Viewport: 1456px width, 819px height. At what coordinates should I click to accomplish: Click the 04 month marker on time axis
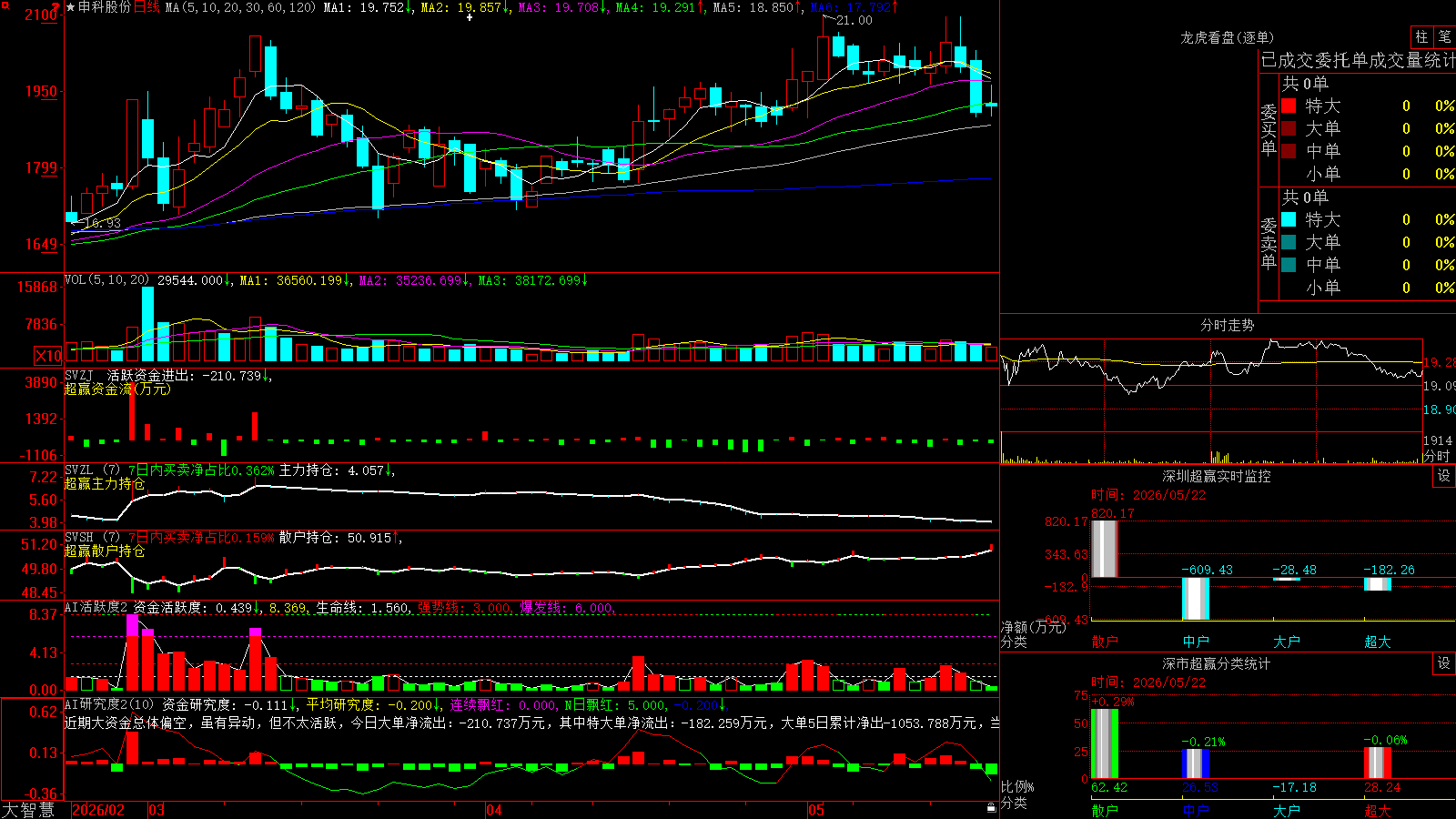click(x=494, y=810)
